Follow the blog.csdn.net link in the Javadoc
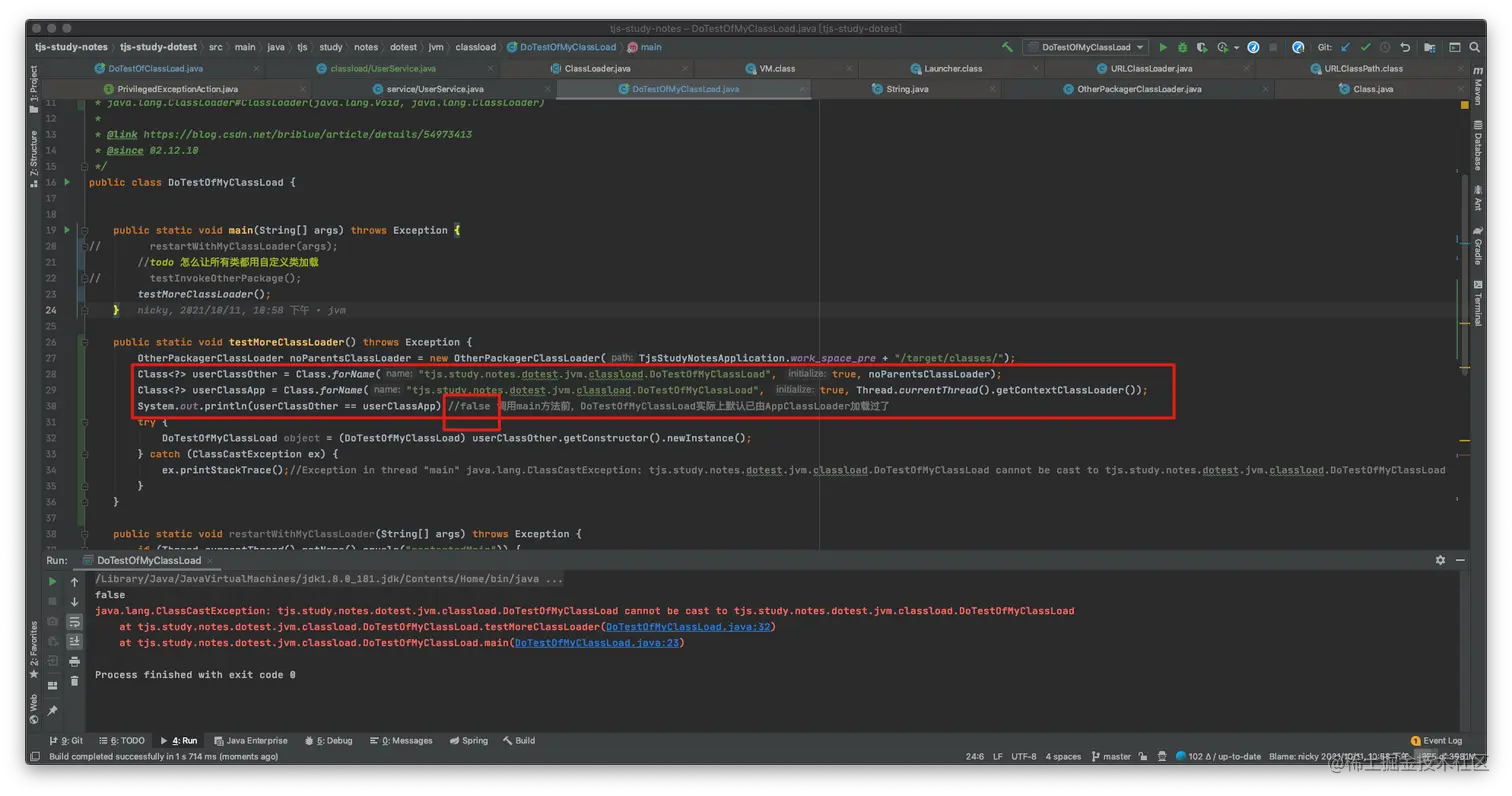1512x796 pixels. 307,134
